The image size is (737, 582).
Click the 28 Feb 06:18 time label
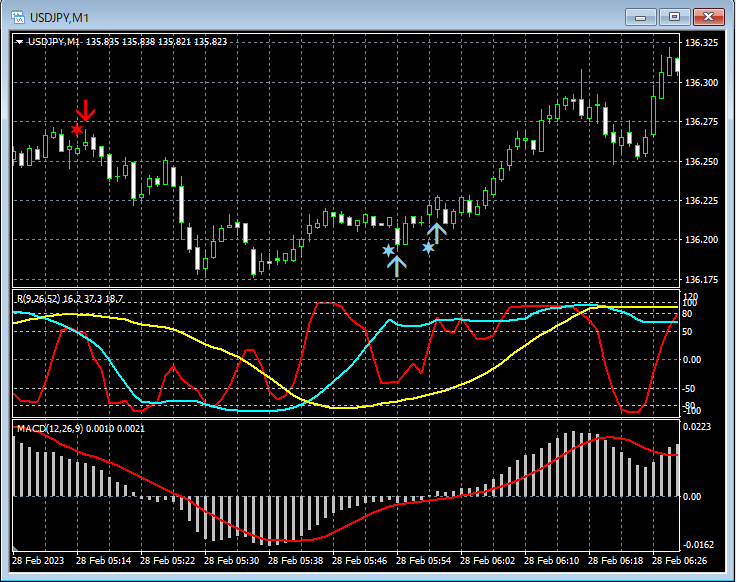tap(615, 561)
